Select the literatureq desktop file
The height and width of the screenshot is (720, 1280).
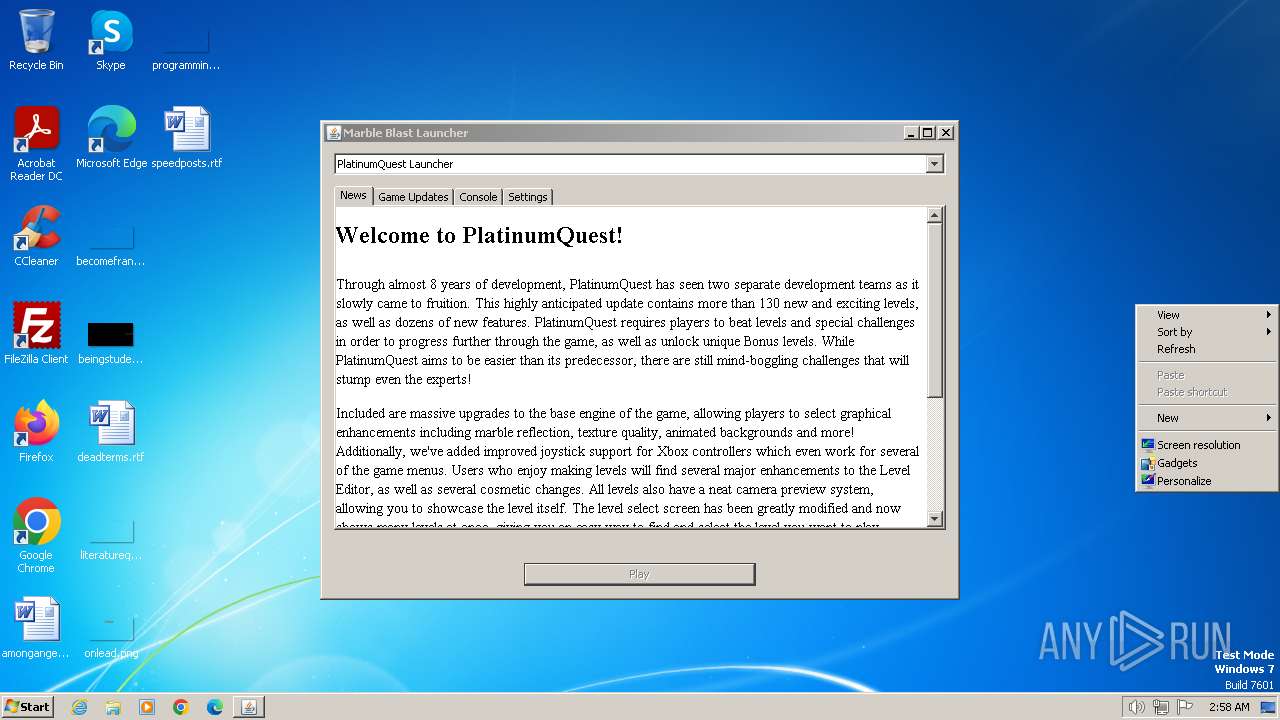(x=111, y=540)
